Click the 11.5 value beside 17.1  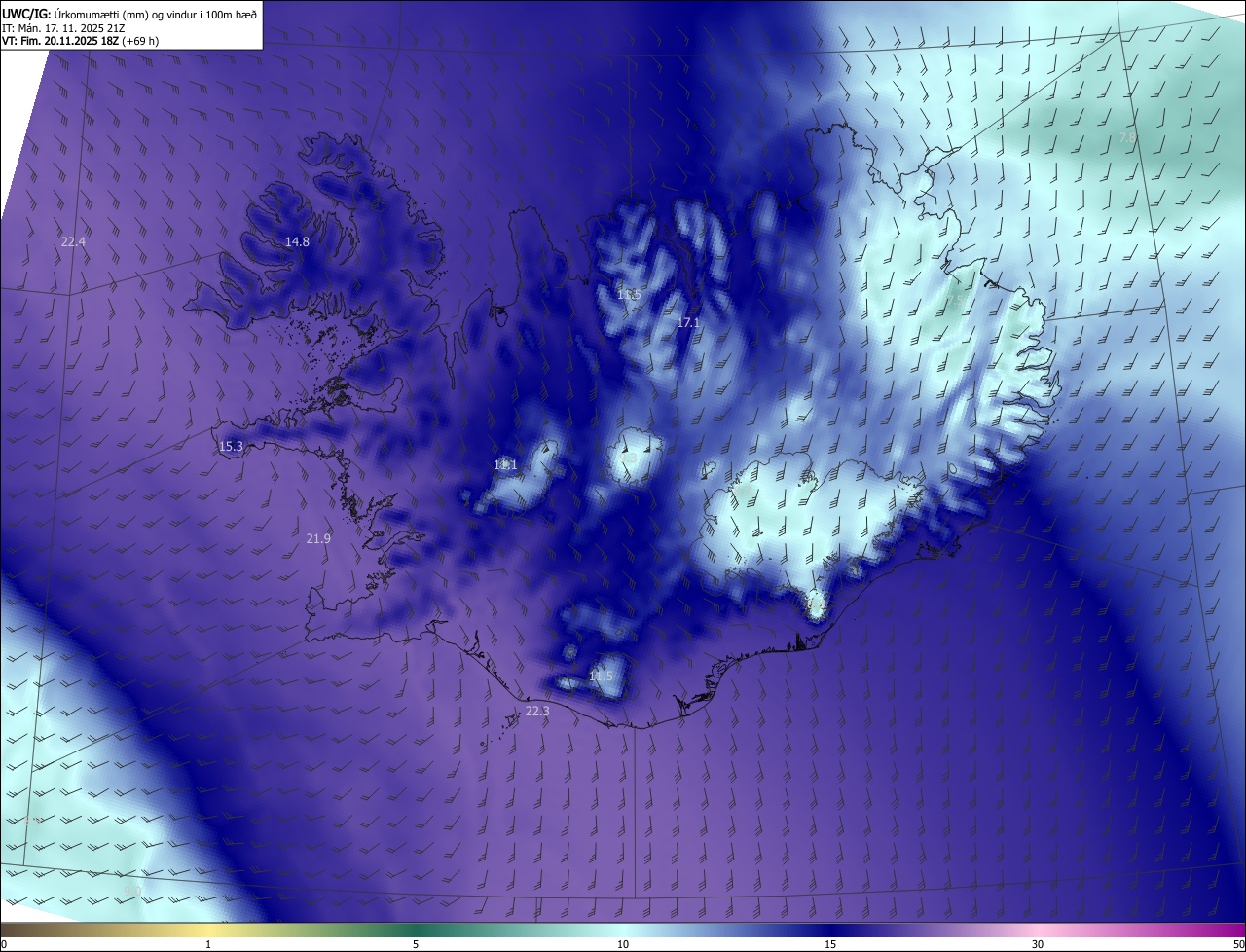pyautogui.click(x=629, y=294)
